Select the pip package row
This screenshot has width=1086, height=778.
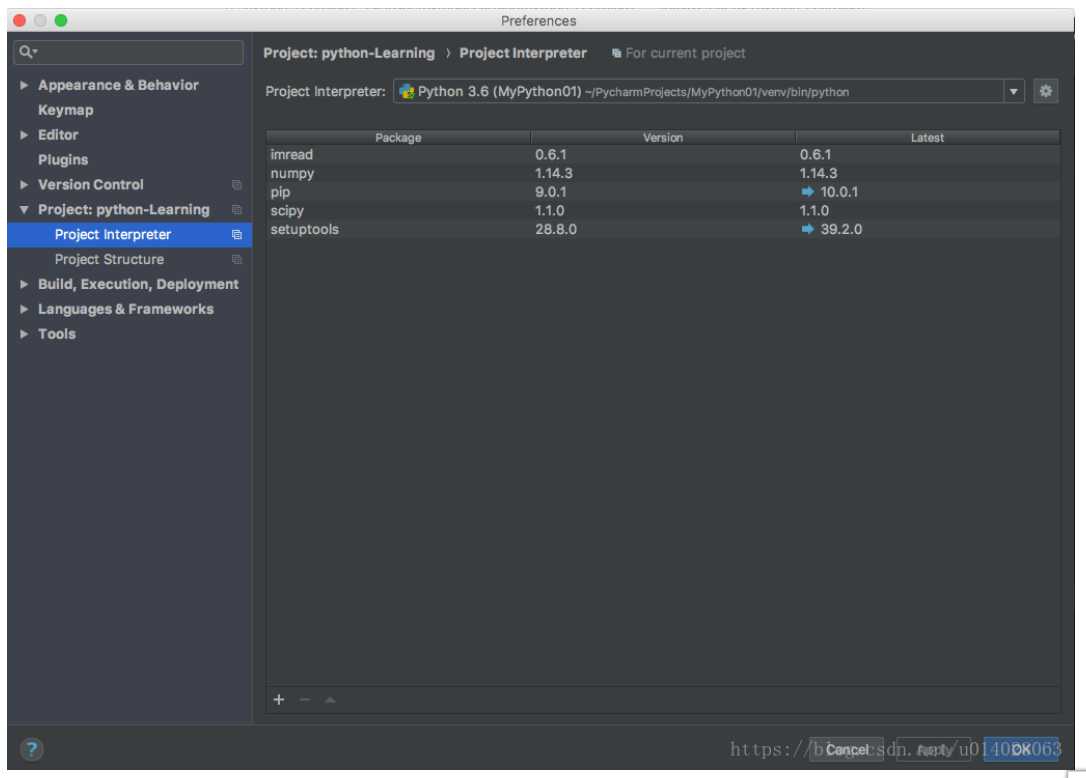663,192
